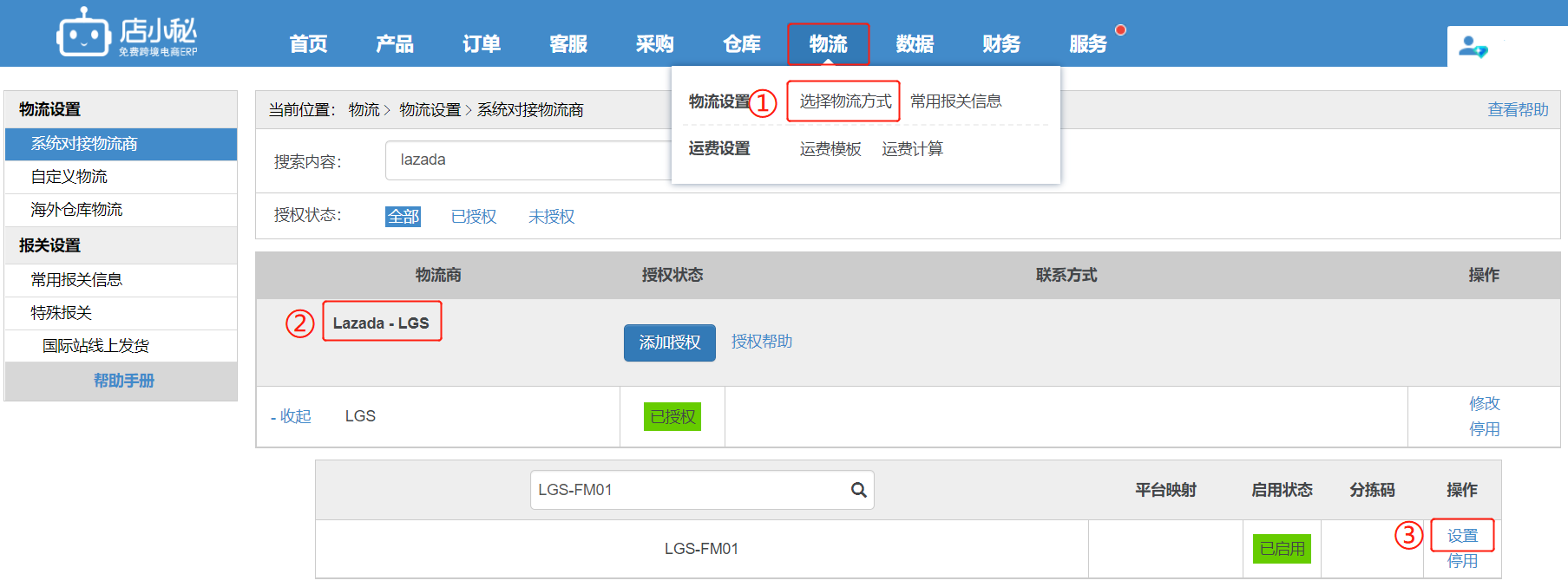This screenshot has width=1568, height=587.
Task: Click breadcrumb 物流
Action: (364, 110)
